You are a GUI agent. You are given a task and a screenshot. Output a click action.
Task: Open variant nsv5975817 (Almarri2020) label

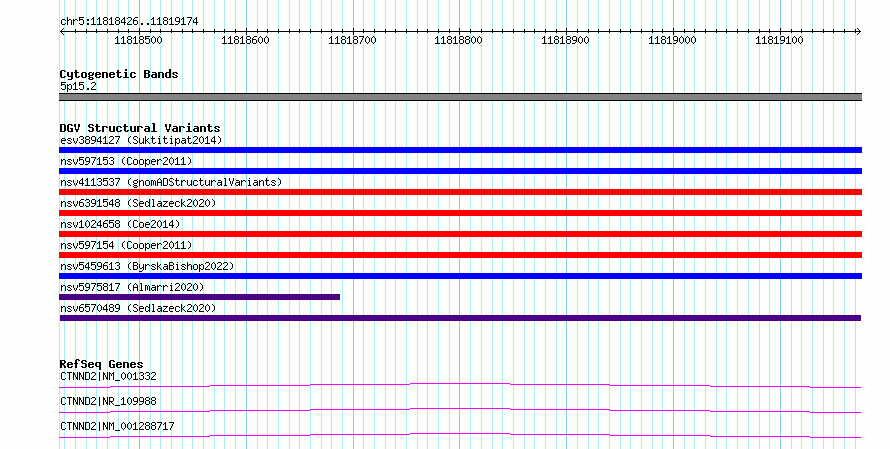point(132,287)
